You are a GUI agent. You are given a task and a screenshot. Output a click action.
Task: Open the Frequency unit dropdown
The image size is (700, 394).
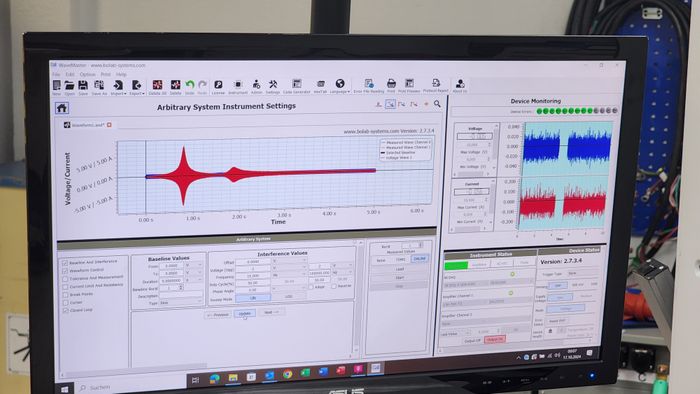tap(289, 276)
